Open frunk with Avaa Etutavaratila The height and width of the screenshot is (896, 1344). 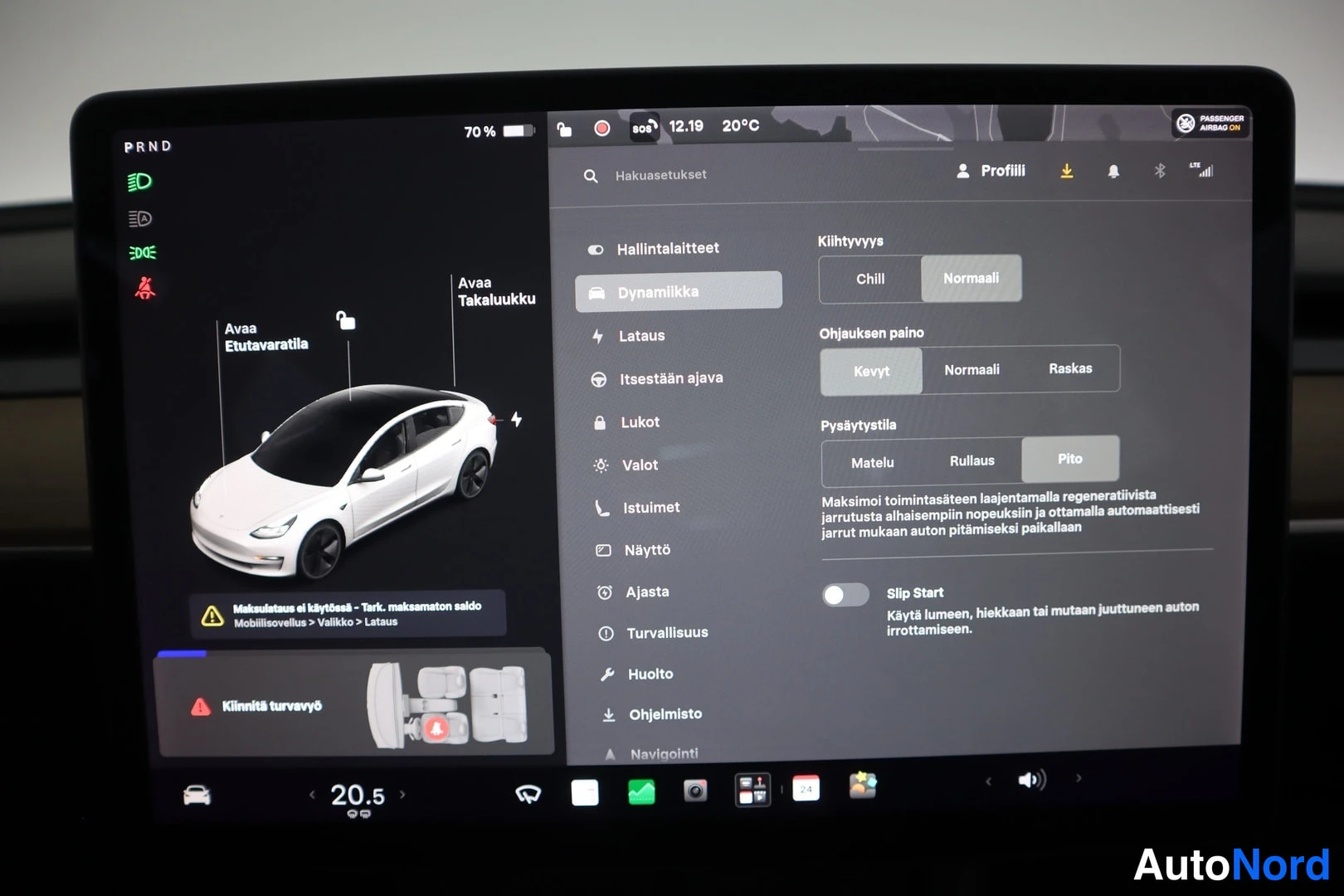265,337
